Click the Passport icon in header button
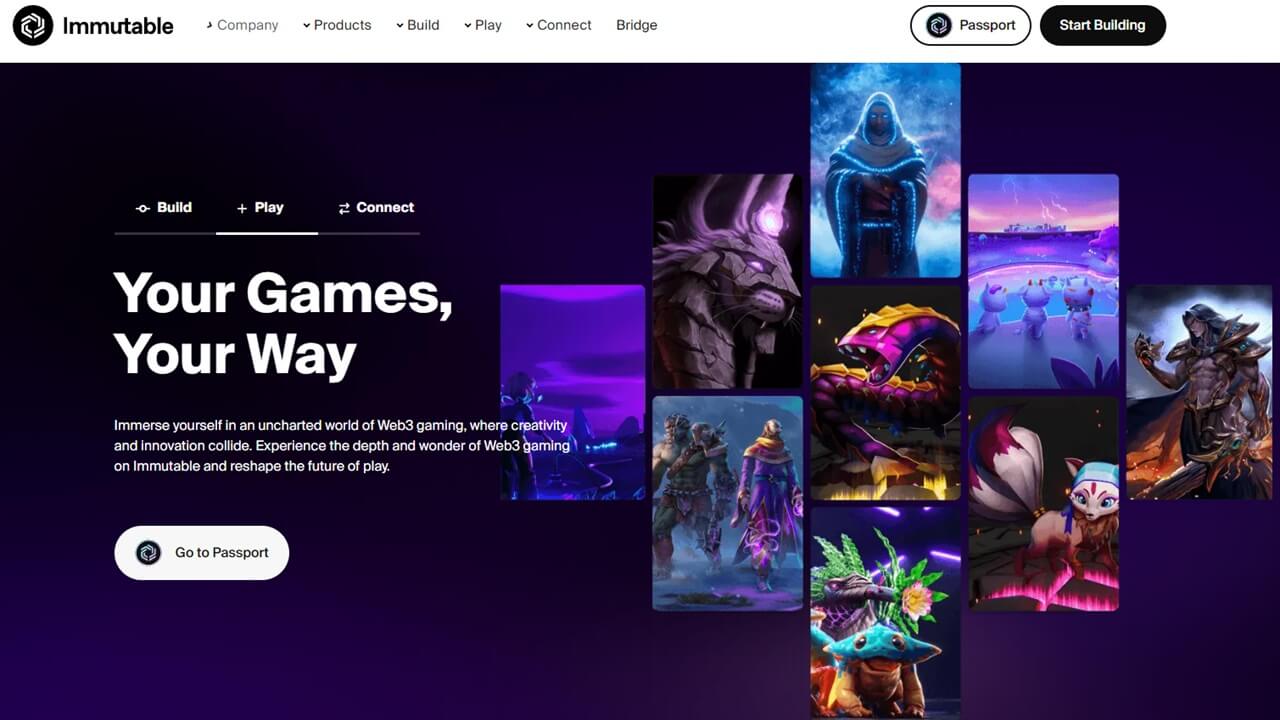The width and height of the screenshot is (1280, 720). pos(939,26)
